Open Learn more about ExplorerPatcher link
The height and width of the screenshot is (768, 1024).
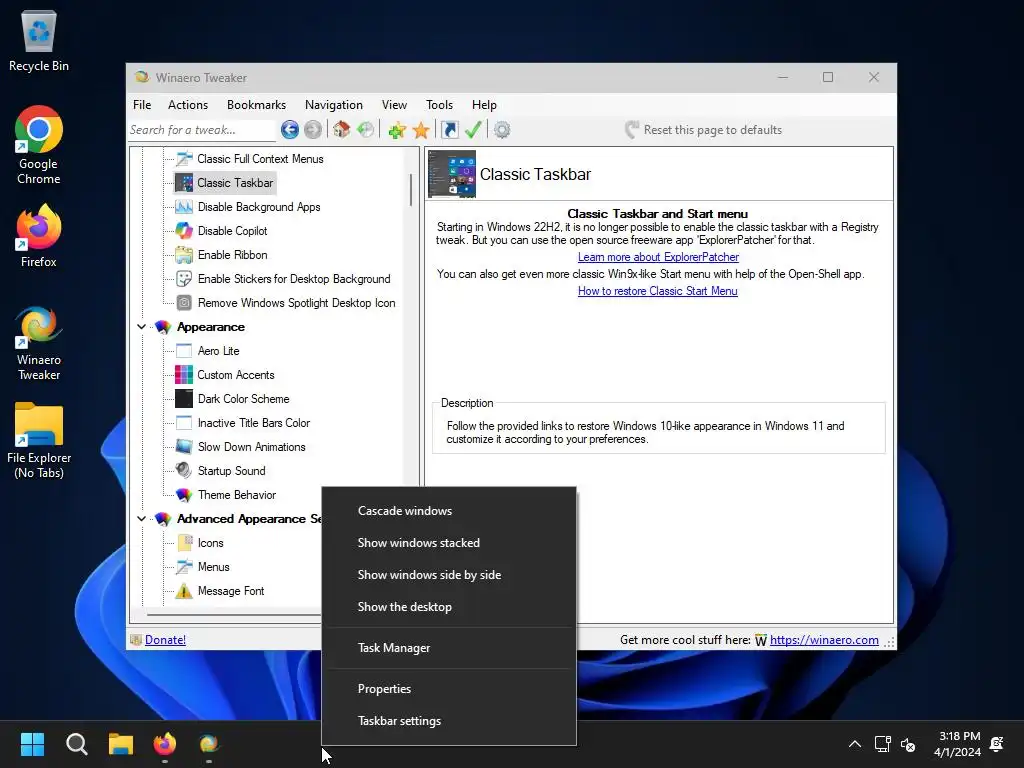tap(658, 257)
